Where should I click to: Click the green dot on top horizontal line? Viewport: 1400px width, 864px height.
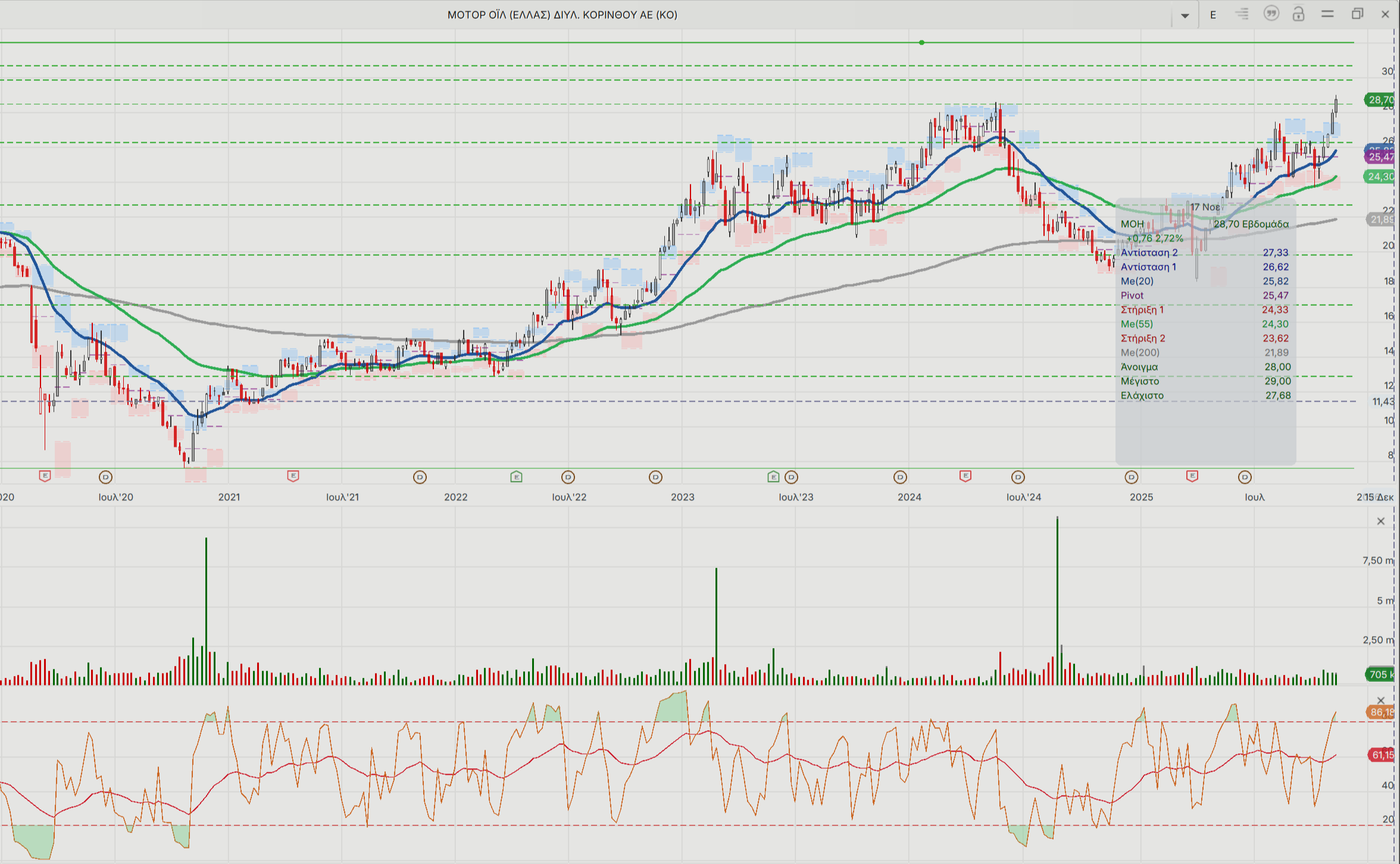[x=921, y=43]
